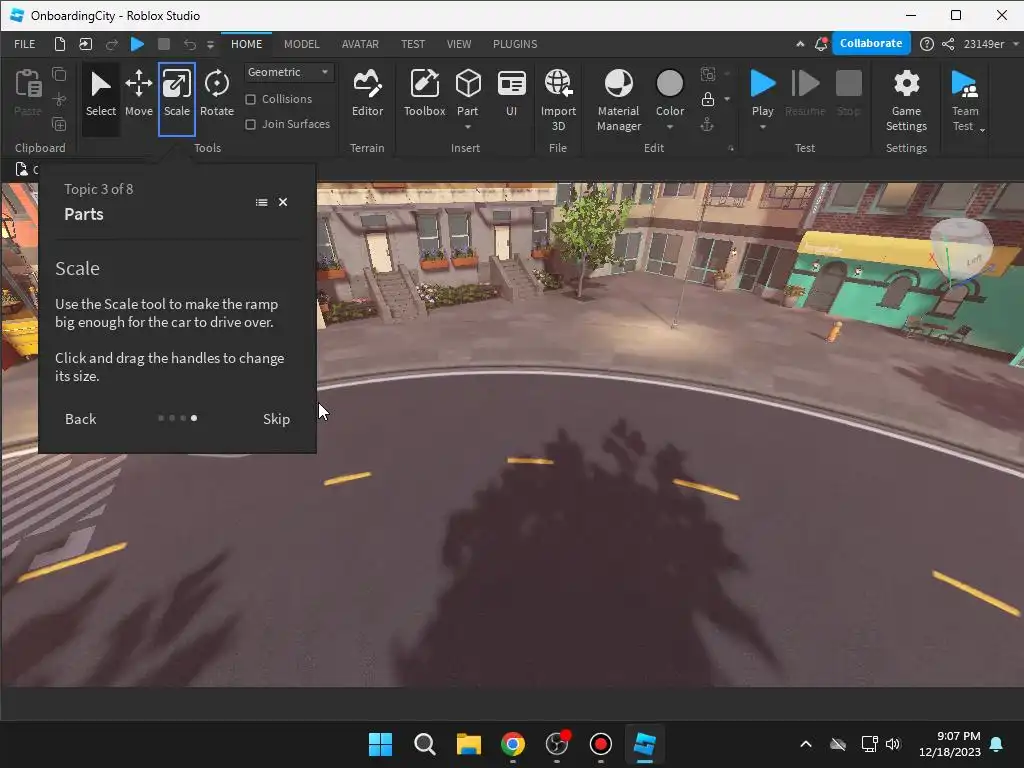Open the Help question mark icon

pos(926,44)
